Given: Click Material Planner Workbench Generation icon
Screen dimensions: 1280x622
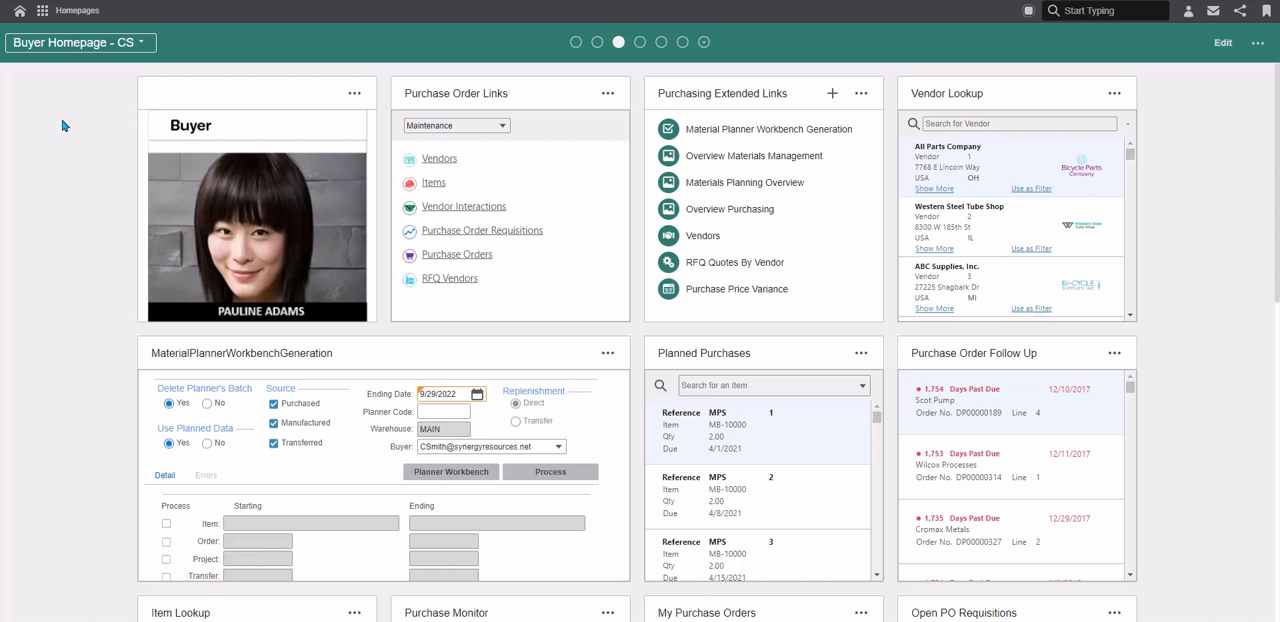Looking at the screenshot, I should (668, 129).
